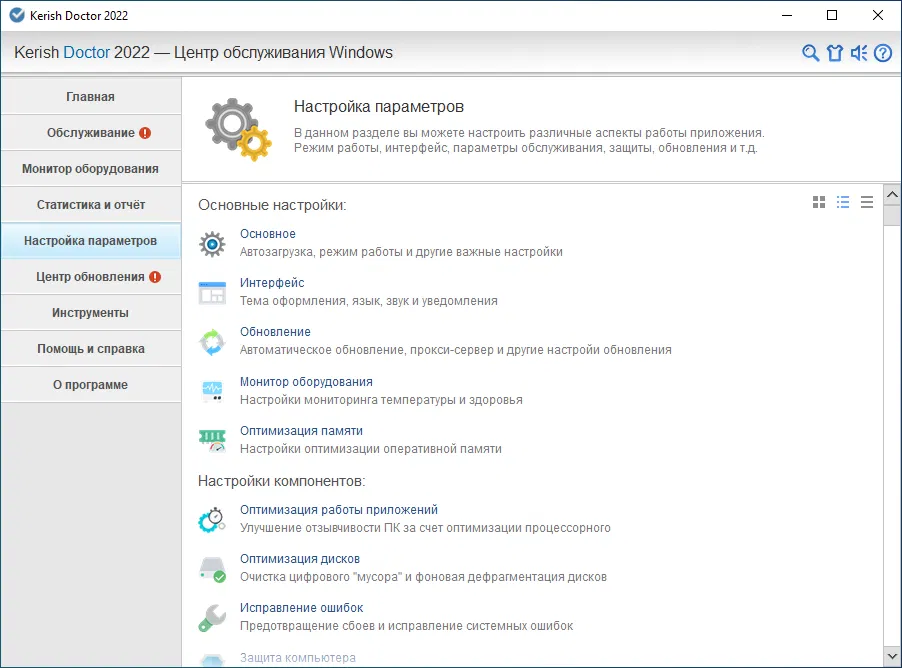
Task: Click the 'Настройки компонентов:' section heading
Action: pos(282,481)
